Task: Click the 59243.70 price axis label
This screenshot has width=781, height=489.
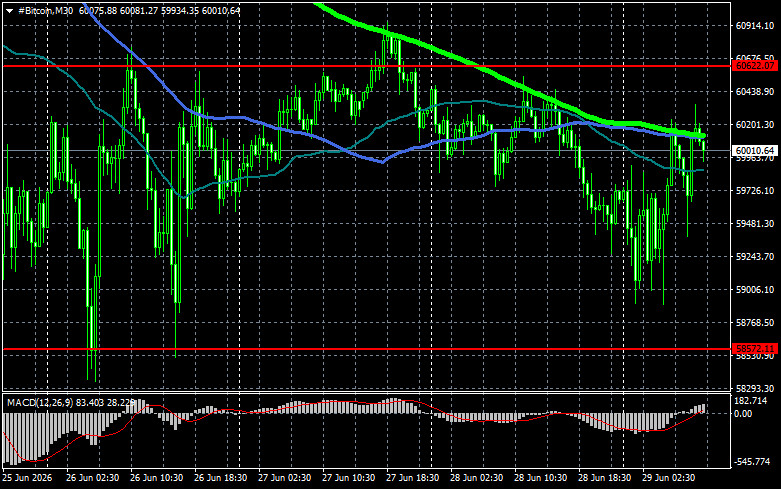Action: [755, 256]
